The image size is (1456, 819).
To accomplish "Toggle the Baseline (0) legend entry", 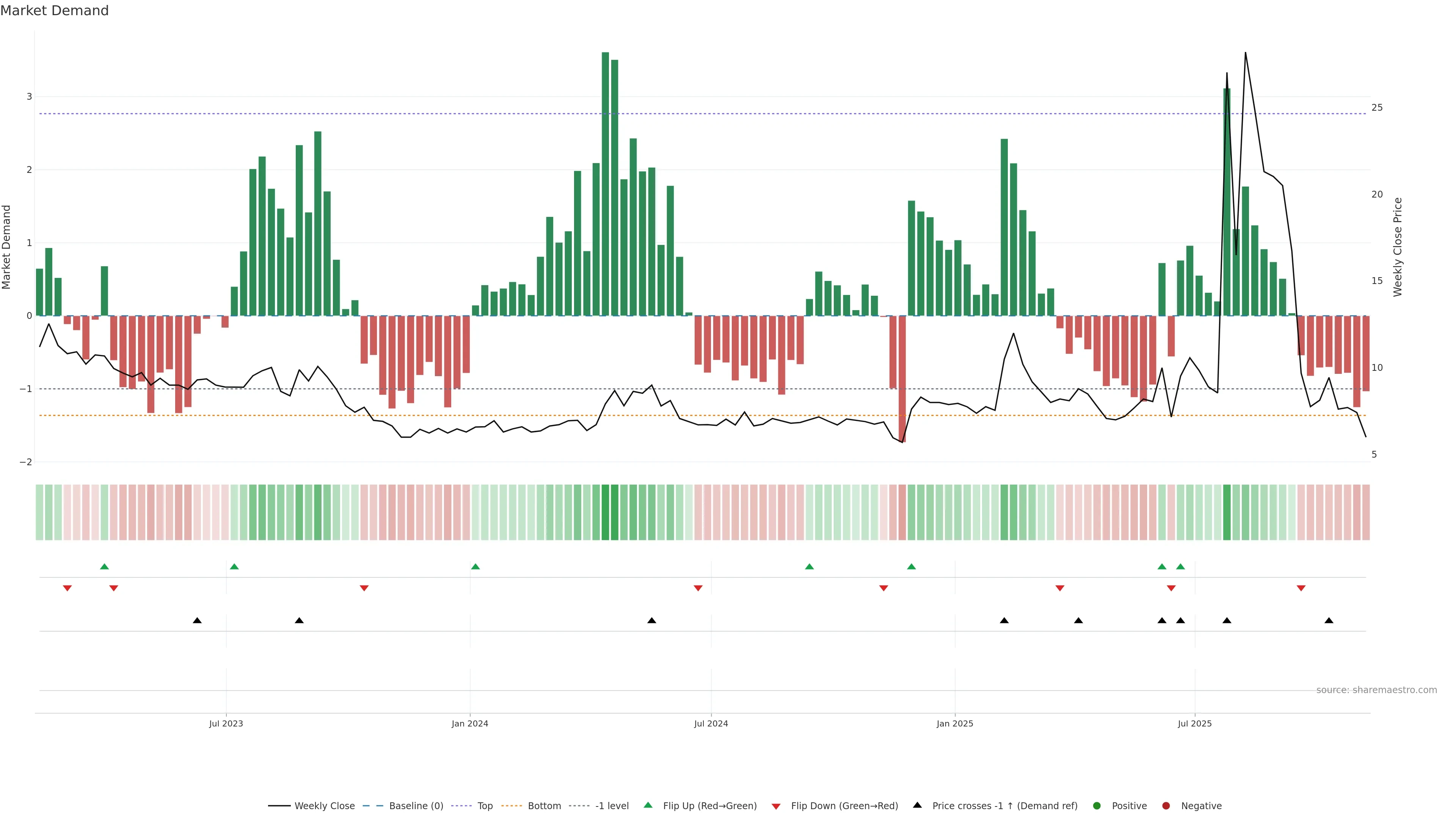I will tap(416, 805).
